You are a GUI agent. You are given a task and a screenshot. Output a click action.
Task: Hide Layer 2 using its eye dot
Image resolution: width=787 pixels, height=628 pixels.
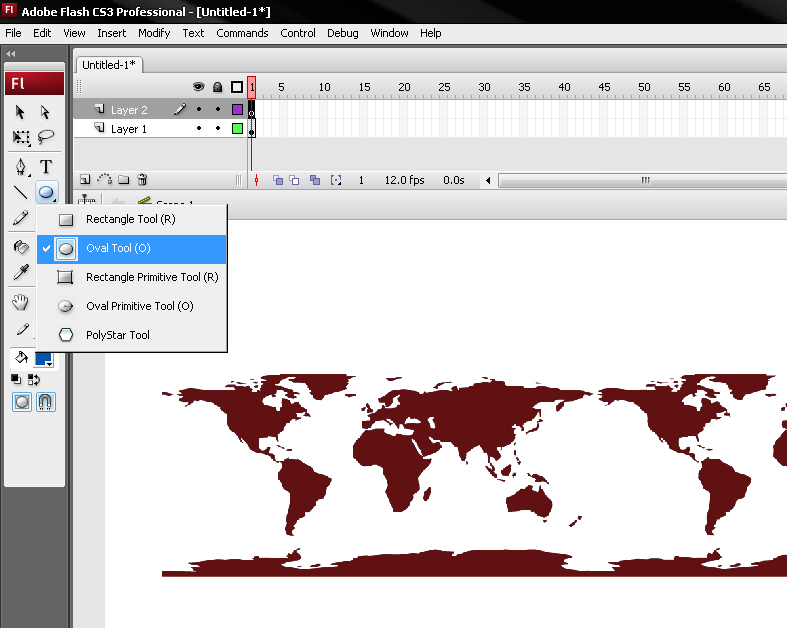[199, 109]
